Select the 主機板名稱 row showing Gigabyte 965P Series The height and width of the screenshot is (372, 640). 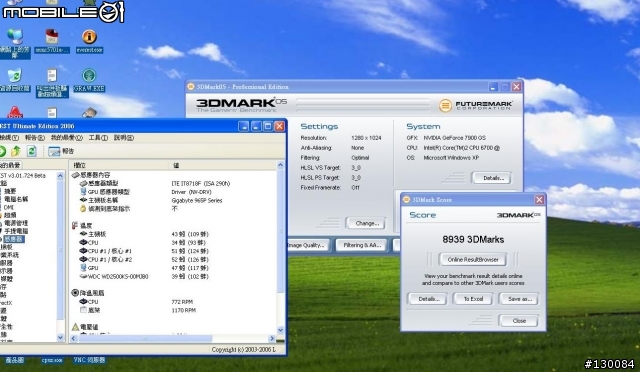(174, 200)
